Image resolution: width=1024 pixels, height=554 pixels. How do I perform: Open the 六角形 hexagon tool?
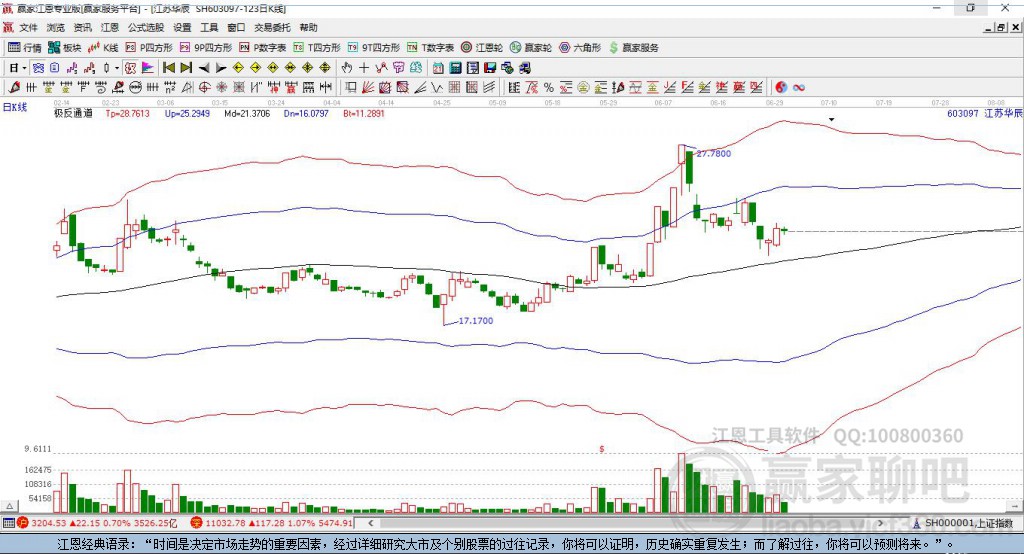pos(580,48)
